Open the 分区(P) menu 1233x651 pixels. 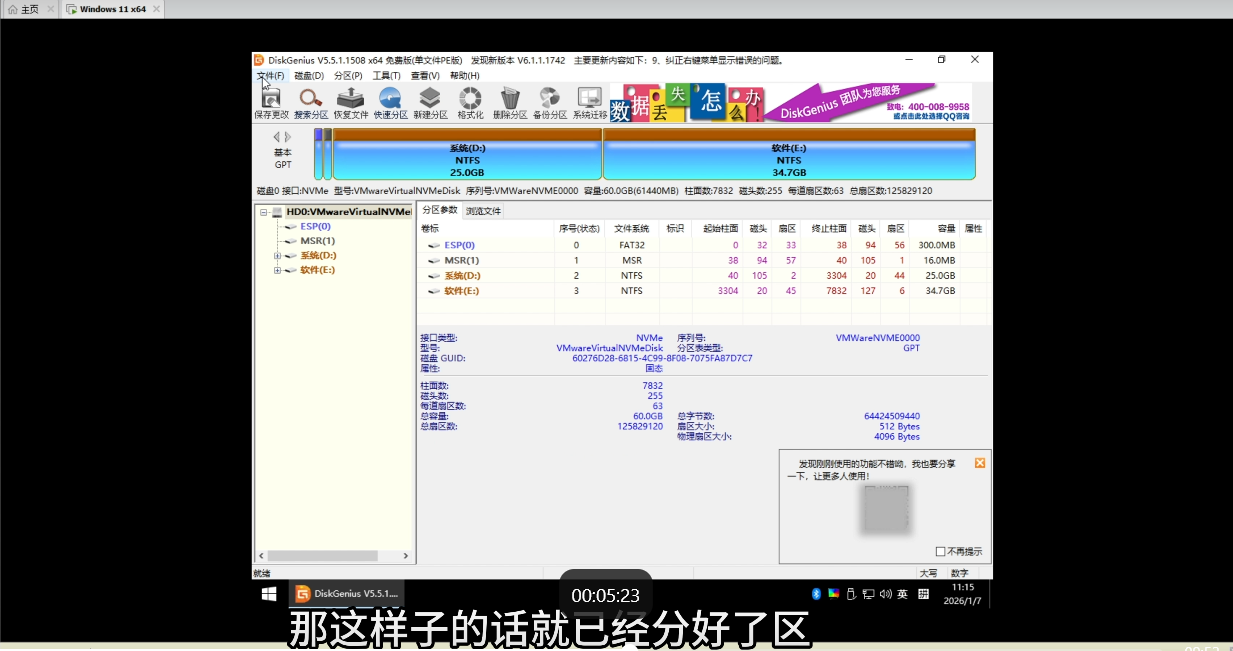point(348,76)
